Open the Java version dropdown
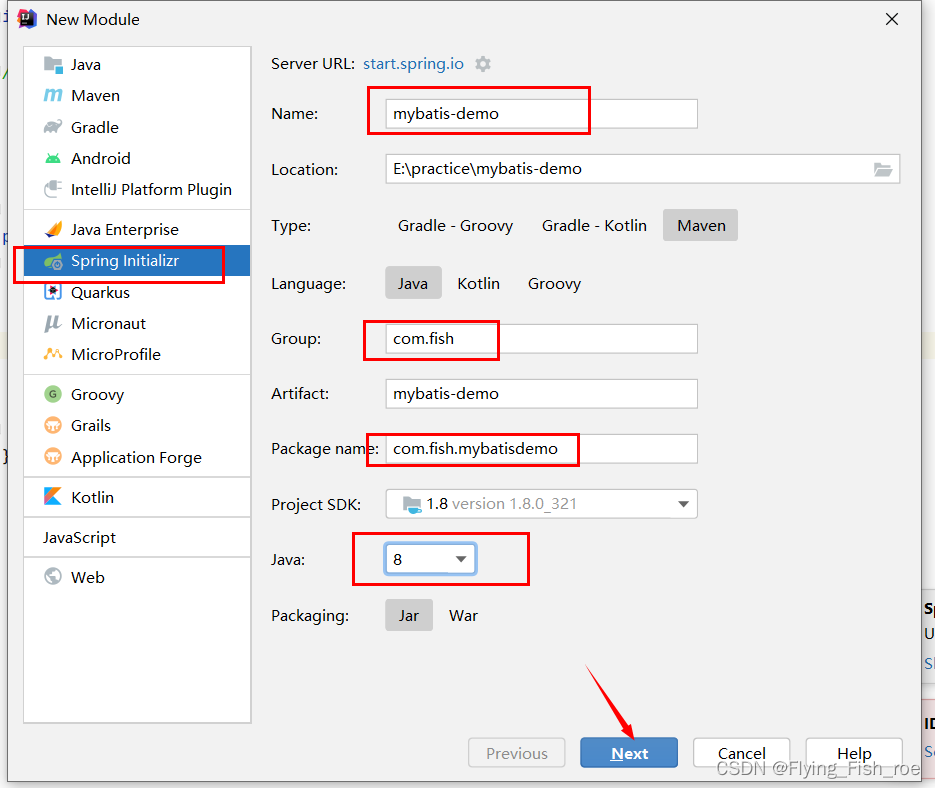Screen dimensions: 935x788 pos(430,559)
